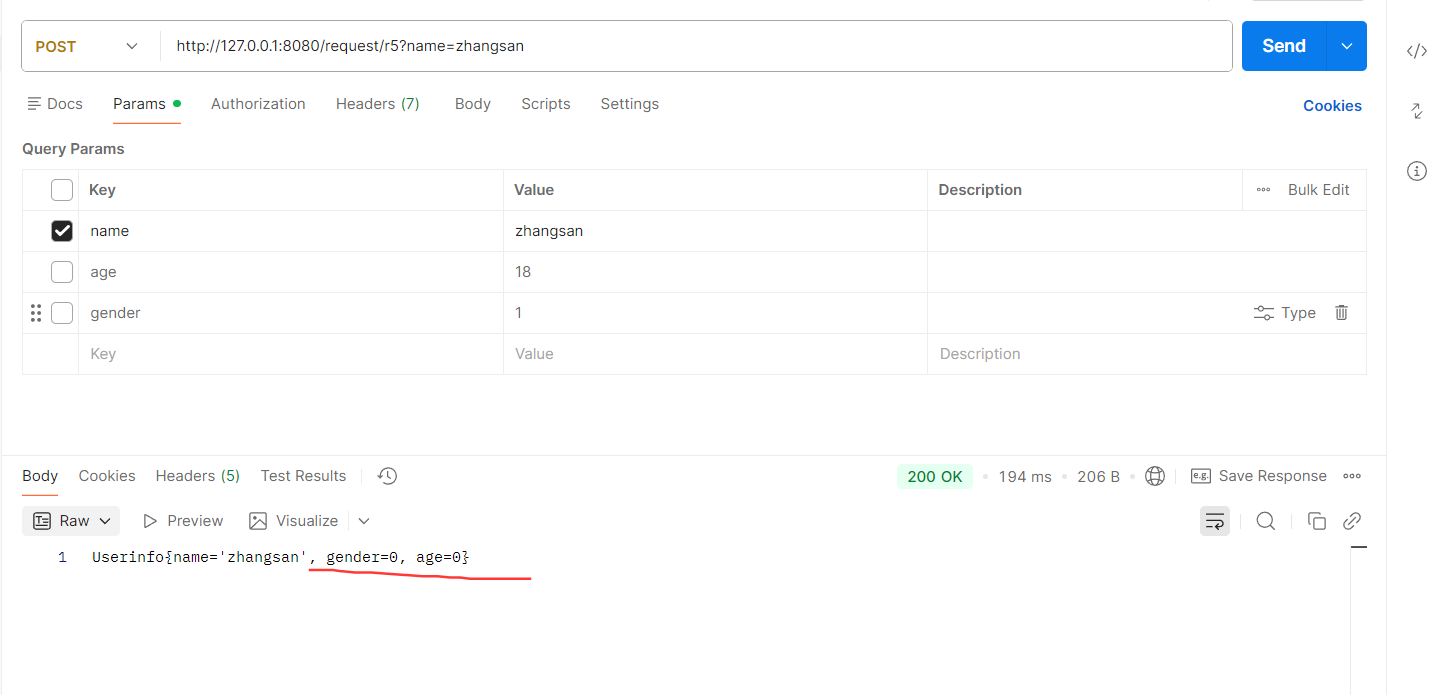The image size is (1447, 695).
Task: Open the Type option for gender row
Action: (1285, 313)
